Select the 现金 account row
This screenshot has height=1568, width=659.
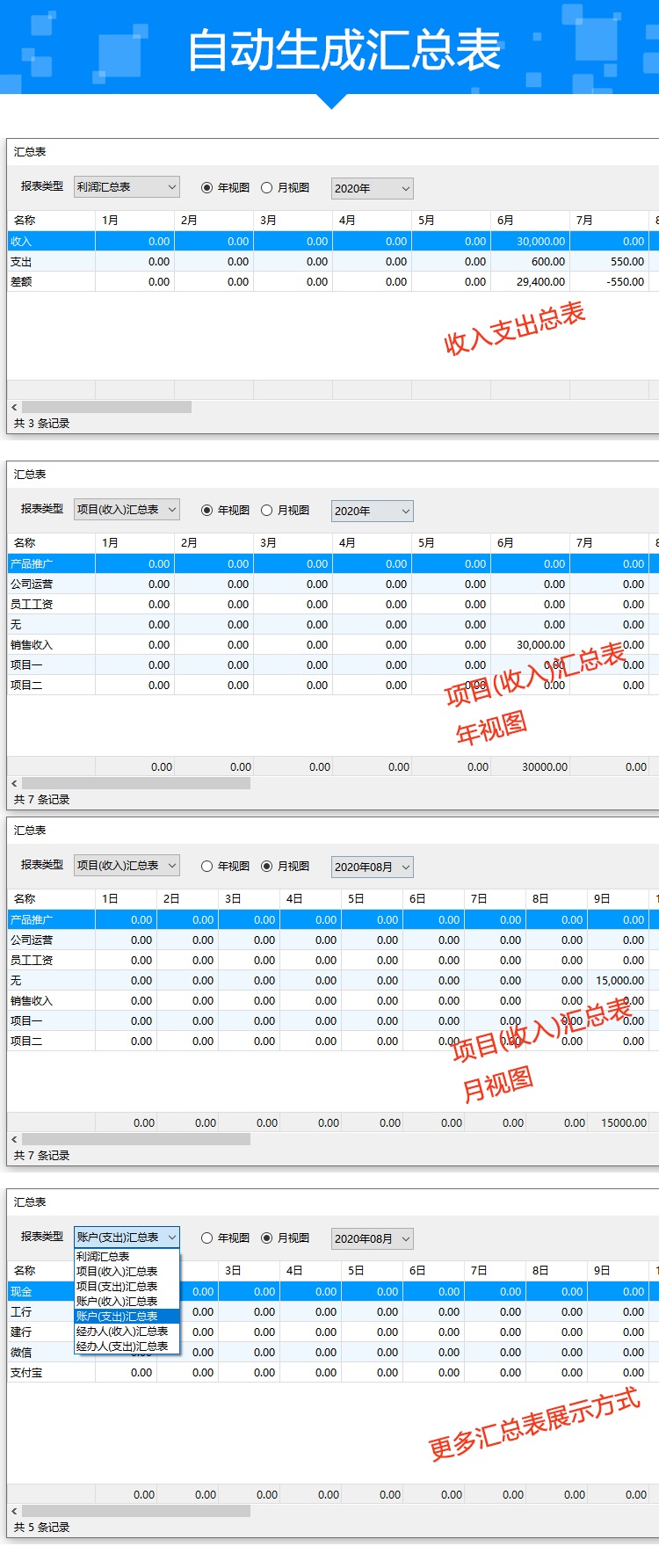pos(333,1291)
